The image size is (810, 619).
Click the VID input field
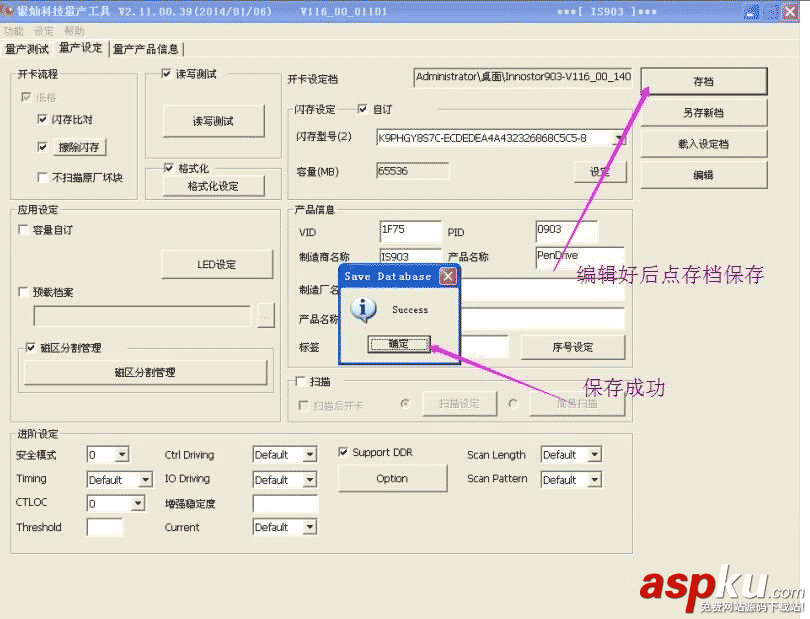[x=411, y=230]
